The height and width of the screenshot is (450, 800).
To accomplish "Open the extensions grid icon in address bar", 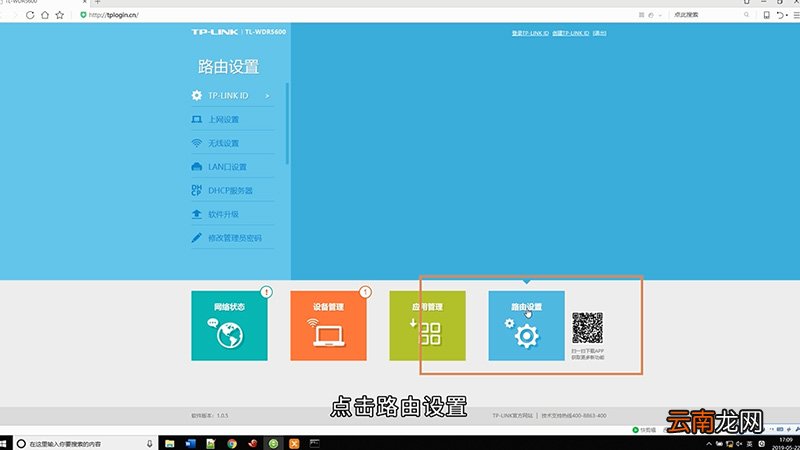I will (x=641, y=15).
